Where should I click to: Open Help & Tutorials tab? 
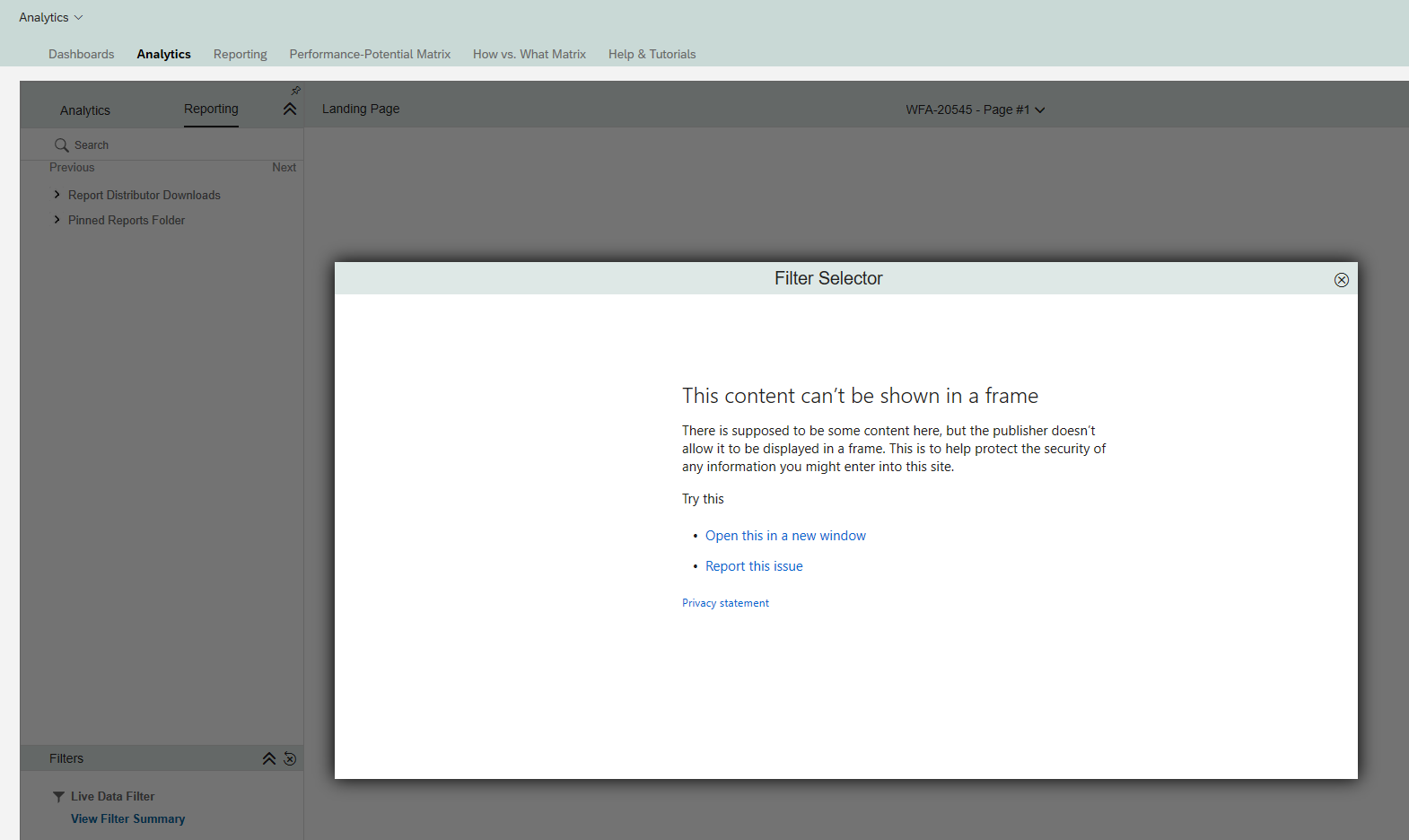tap(652, 54)
